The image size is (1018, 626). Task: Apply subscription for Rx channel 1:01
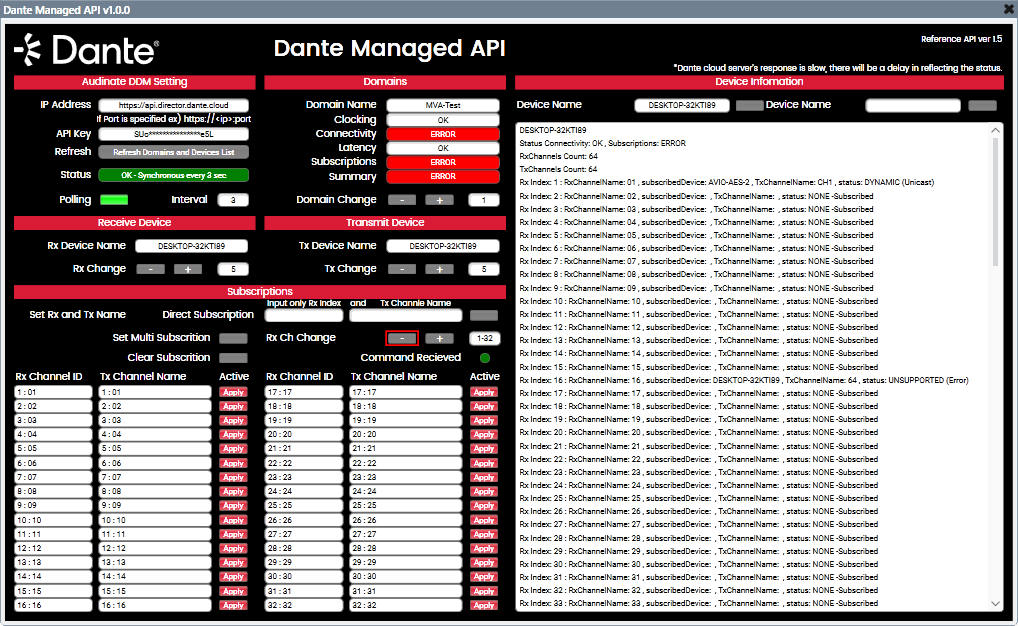(x=233, y=392)
